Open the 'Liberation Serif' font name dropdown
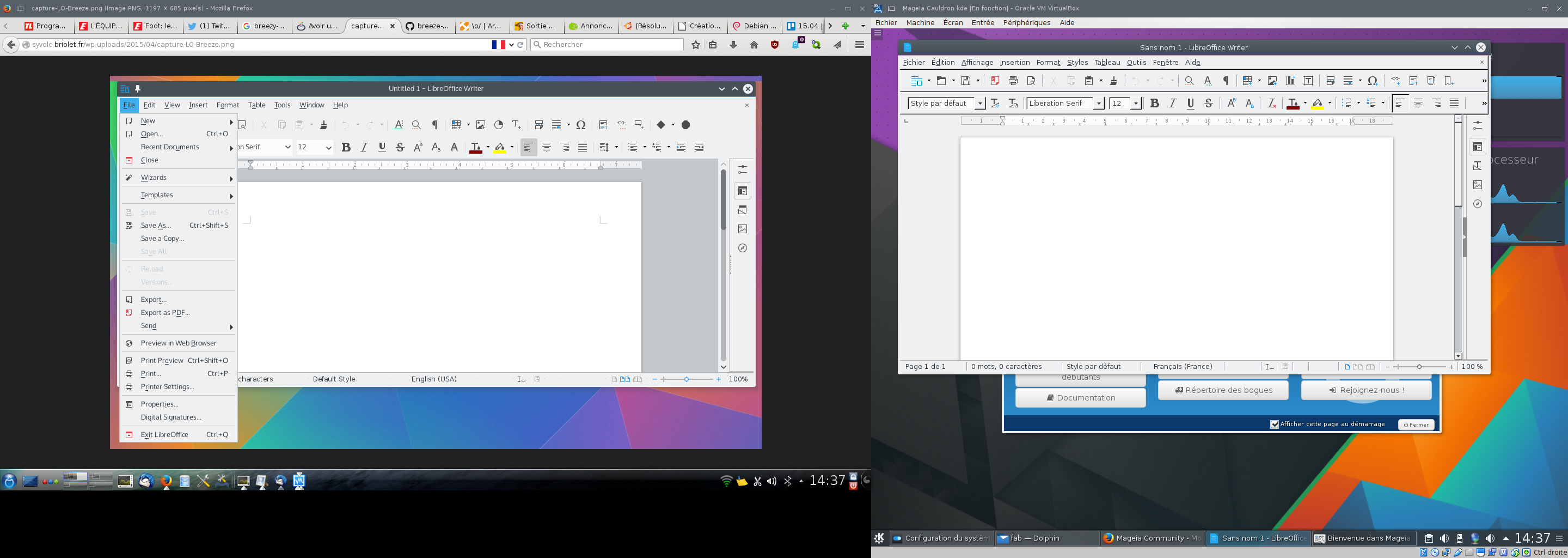The image size is (1568, 558). click(x=1099, y=104)
